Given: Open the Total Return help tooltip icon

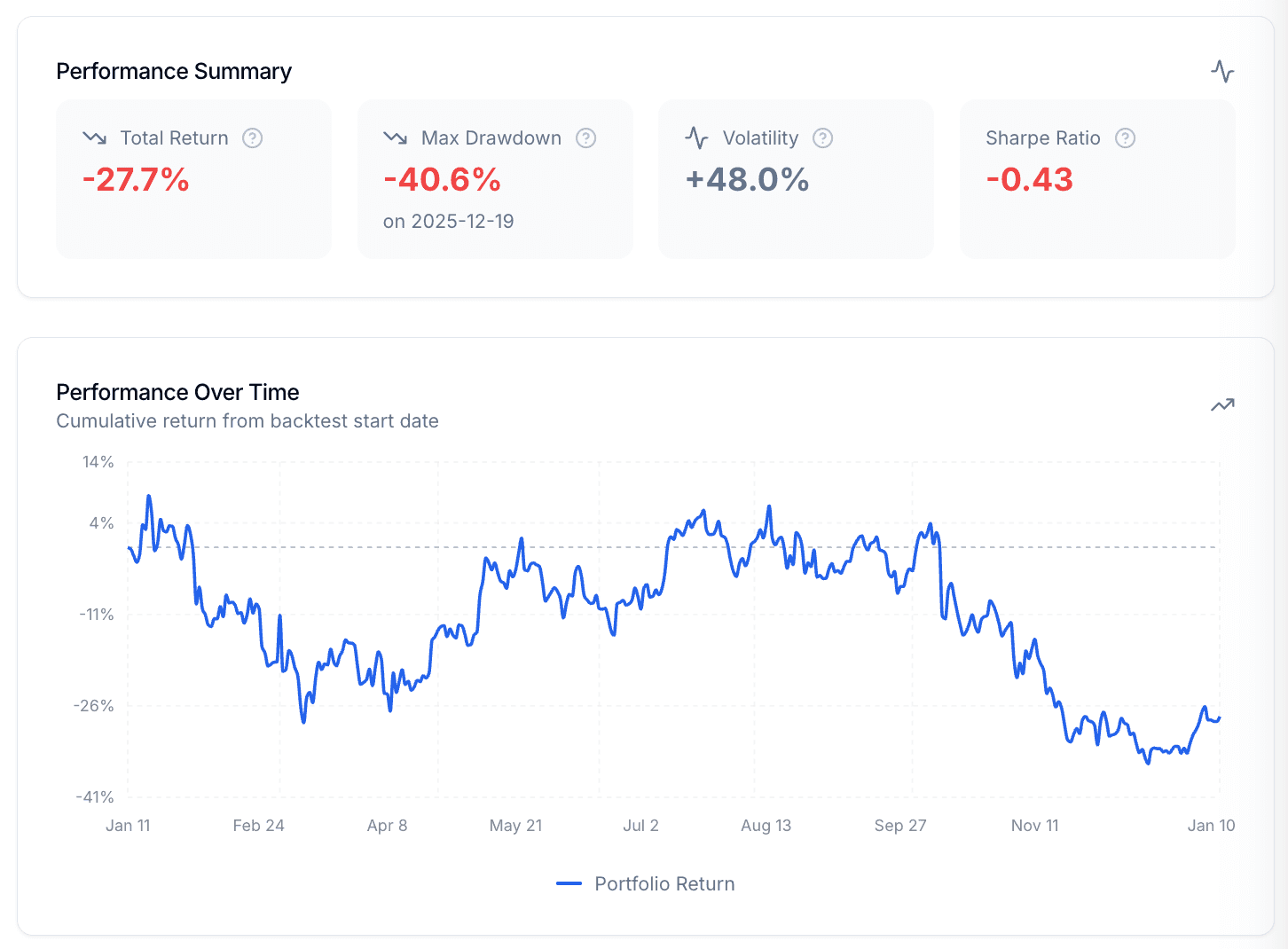Looking at the screenshot, I should coord(252,138).
